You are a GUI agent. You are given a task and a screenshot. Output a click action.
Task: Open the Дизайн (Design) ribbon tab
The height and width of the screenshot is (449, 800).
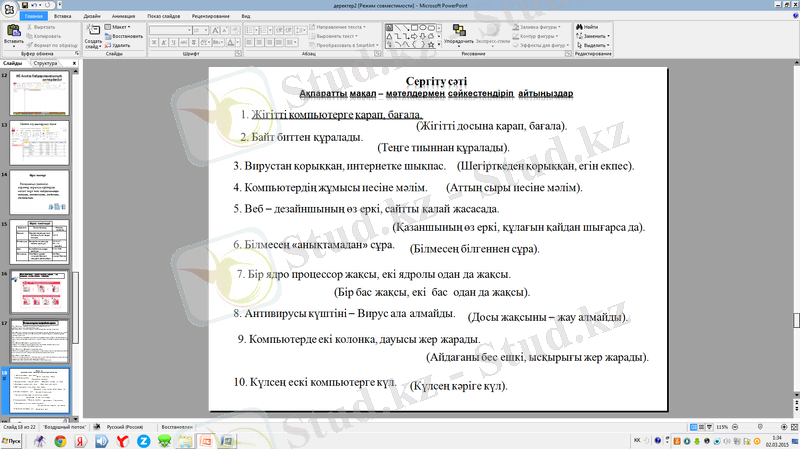(91, 17)
